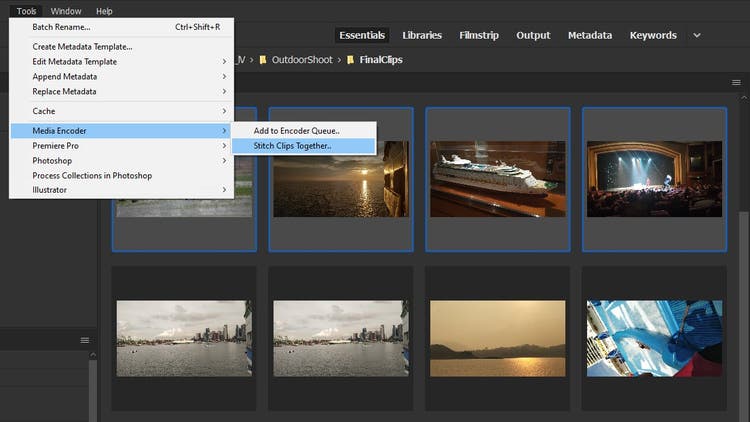Image resolution: width=750 pixels, height=422 pixels.
Task: Open the Window menu
Action: coord(66,11)
